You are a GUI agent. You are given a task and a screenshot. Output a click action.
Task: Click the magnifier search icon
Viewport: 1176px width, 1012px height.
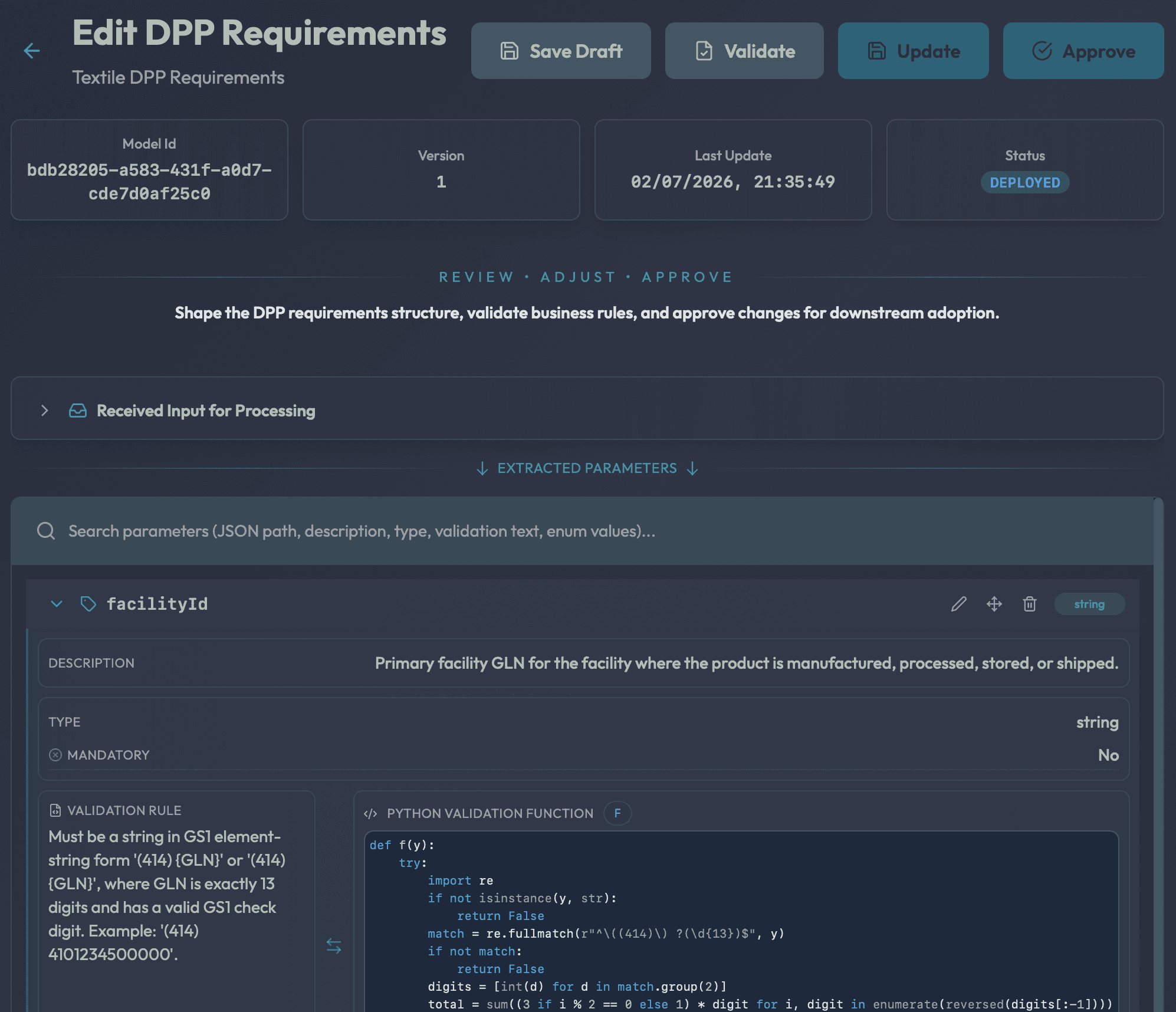tap(46, 531)
